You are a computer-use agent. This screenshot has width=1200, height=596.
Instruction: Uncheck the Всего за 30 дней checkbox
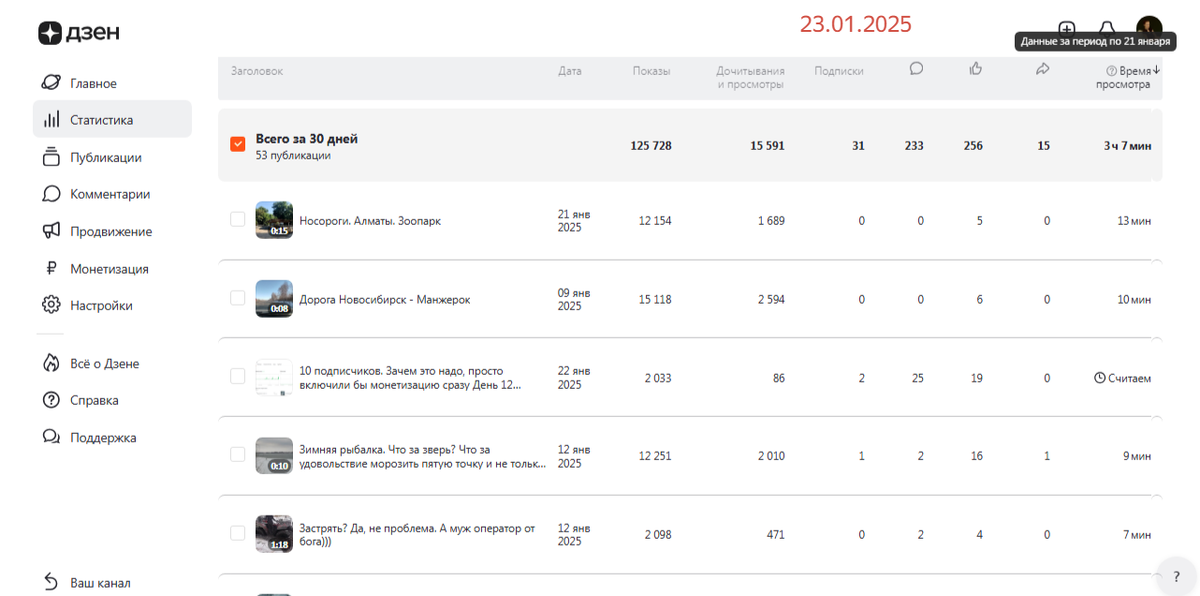[x=238, y=144]
